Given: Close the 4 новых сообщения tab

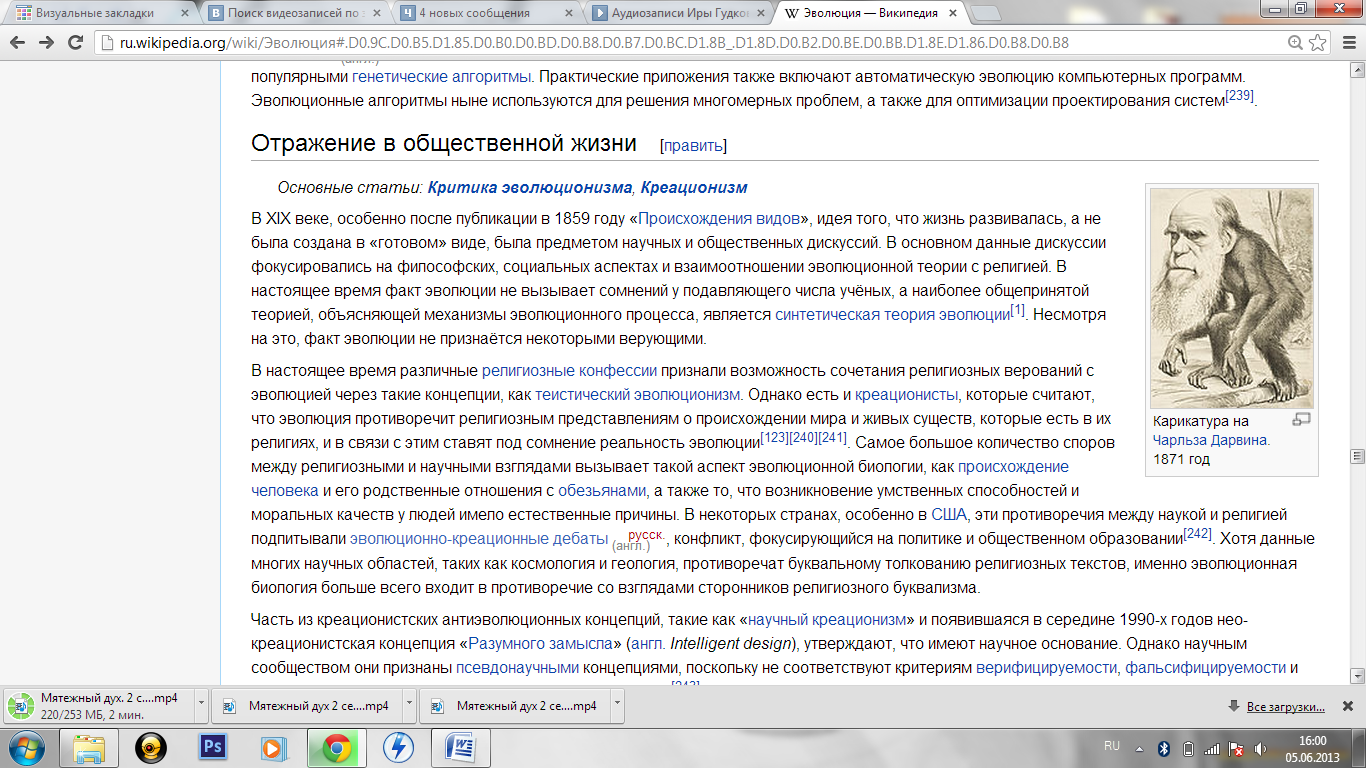Looking at the screenshot, I should (x=569, y=13).
